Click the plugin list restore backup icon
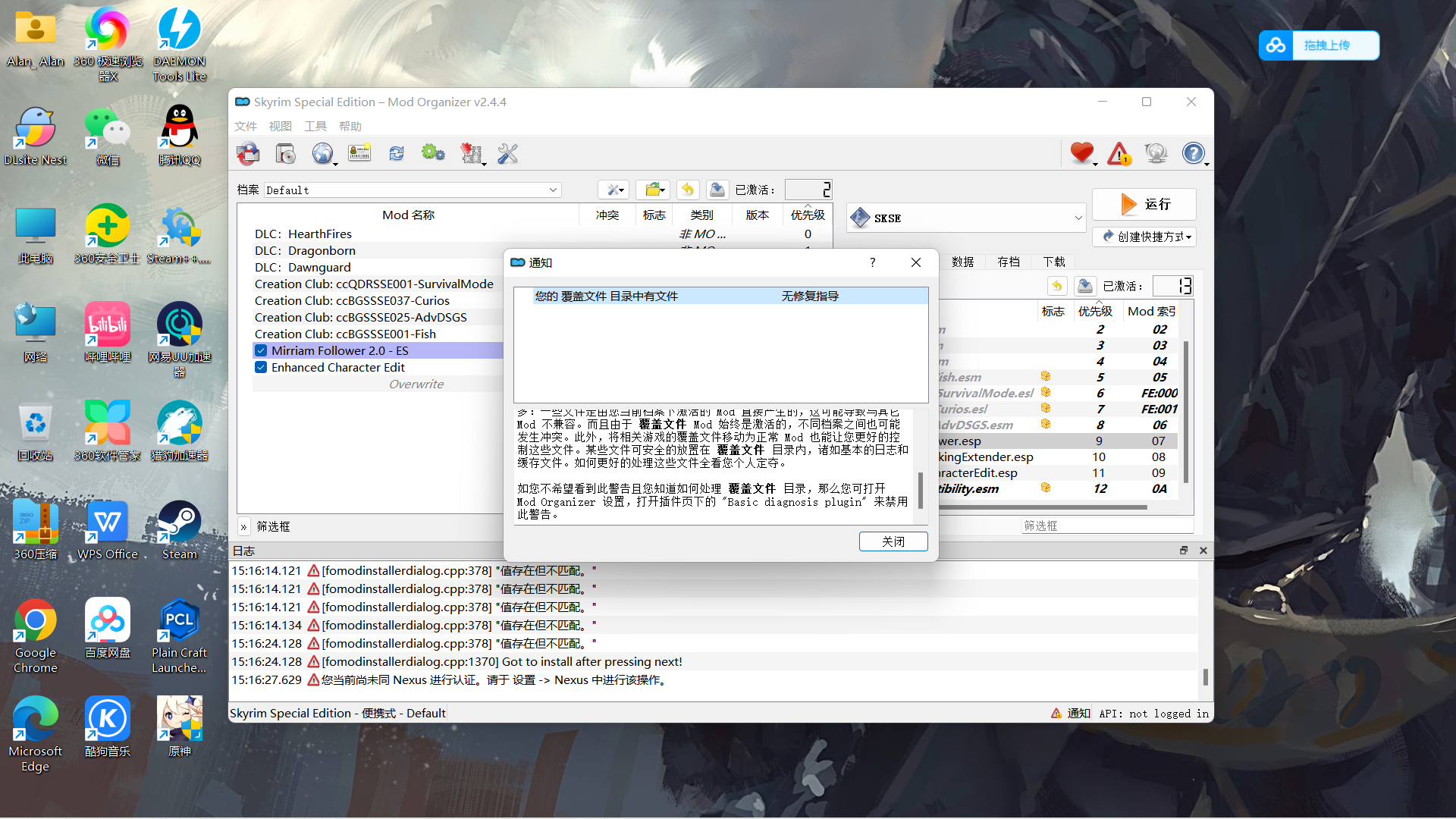This screenshot has height=819, width=1456. click(1057, 286)
